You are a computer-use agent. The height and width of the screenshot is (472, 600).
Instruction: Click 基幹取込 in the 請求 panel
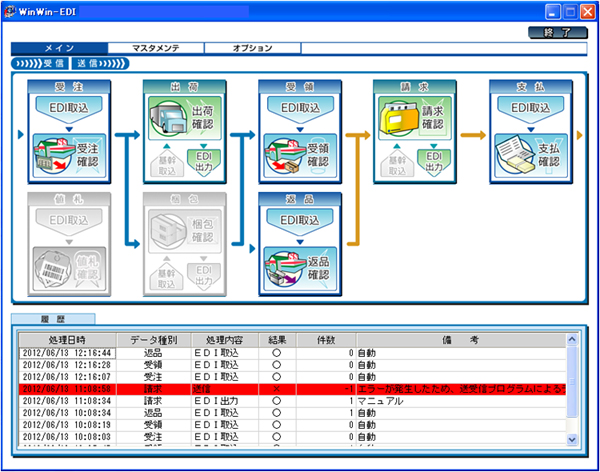397,165
